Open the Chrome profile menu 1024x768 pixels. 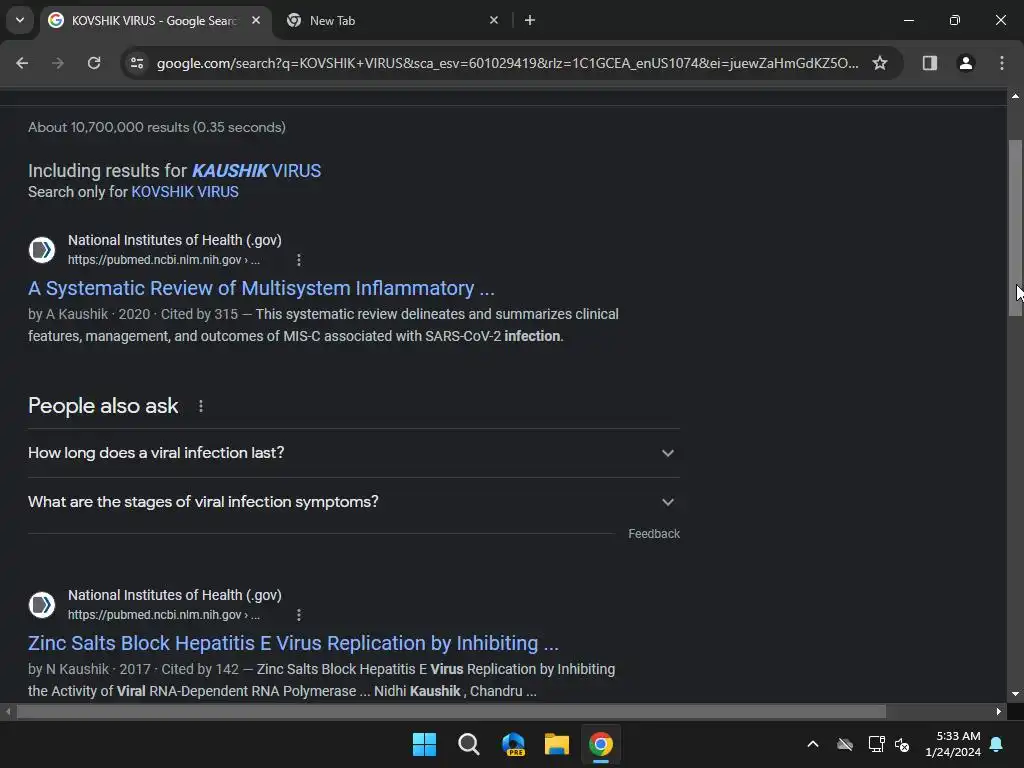pos(965,63)
